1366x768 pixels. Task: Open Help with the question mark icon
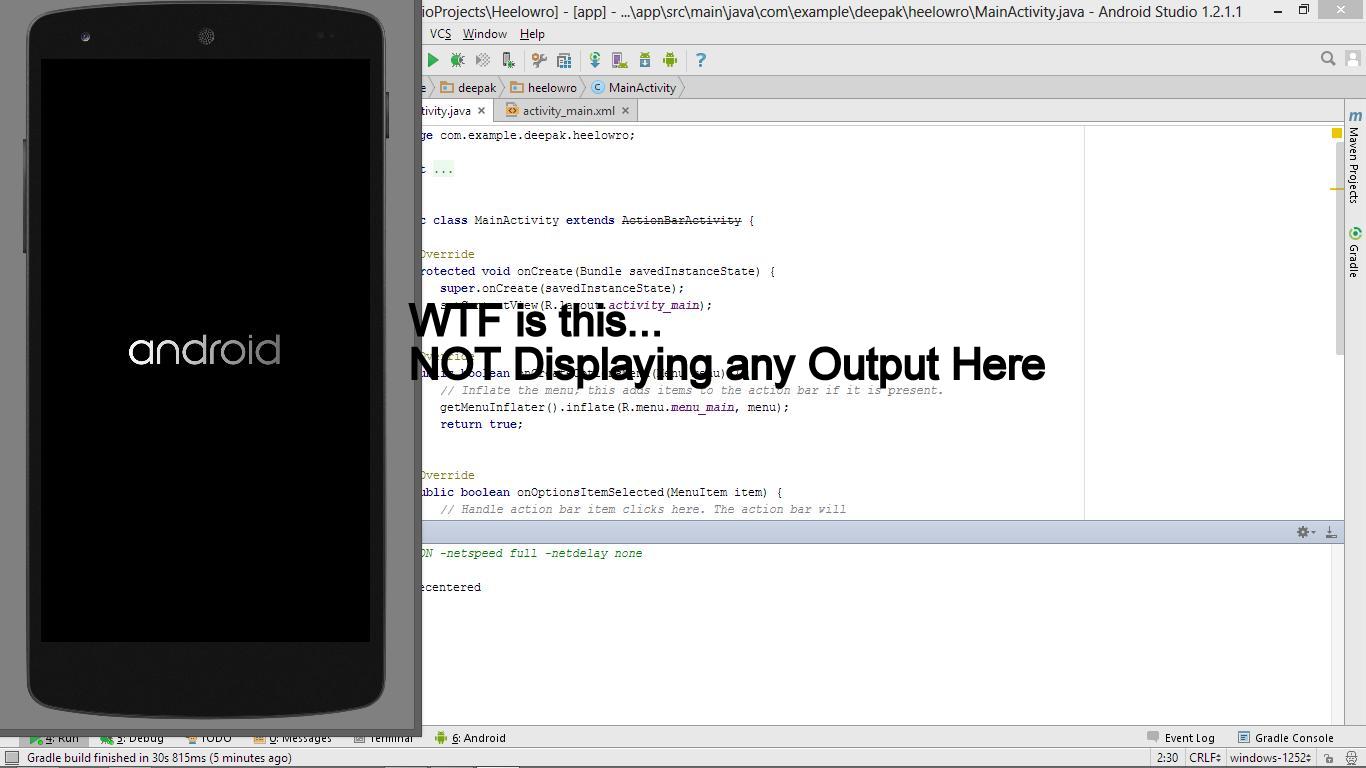pyautogui.click(x=700, y=60)
